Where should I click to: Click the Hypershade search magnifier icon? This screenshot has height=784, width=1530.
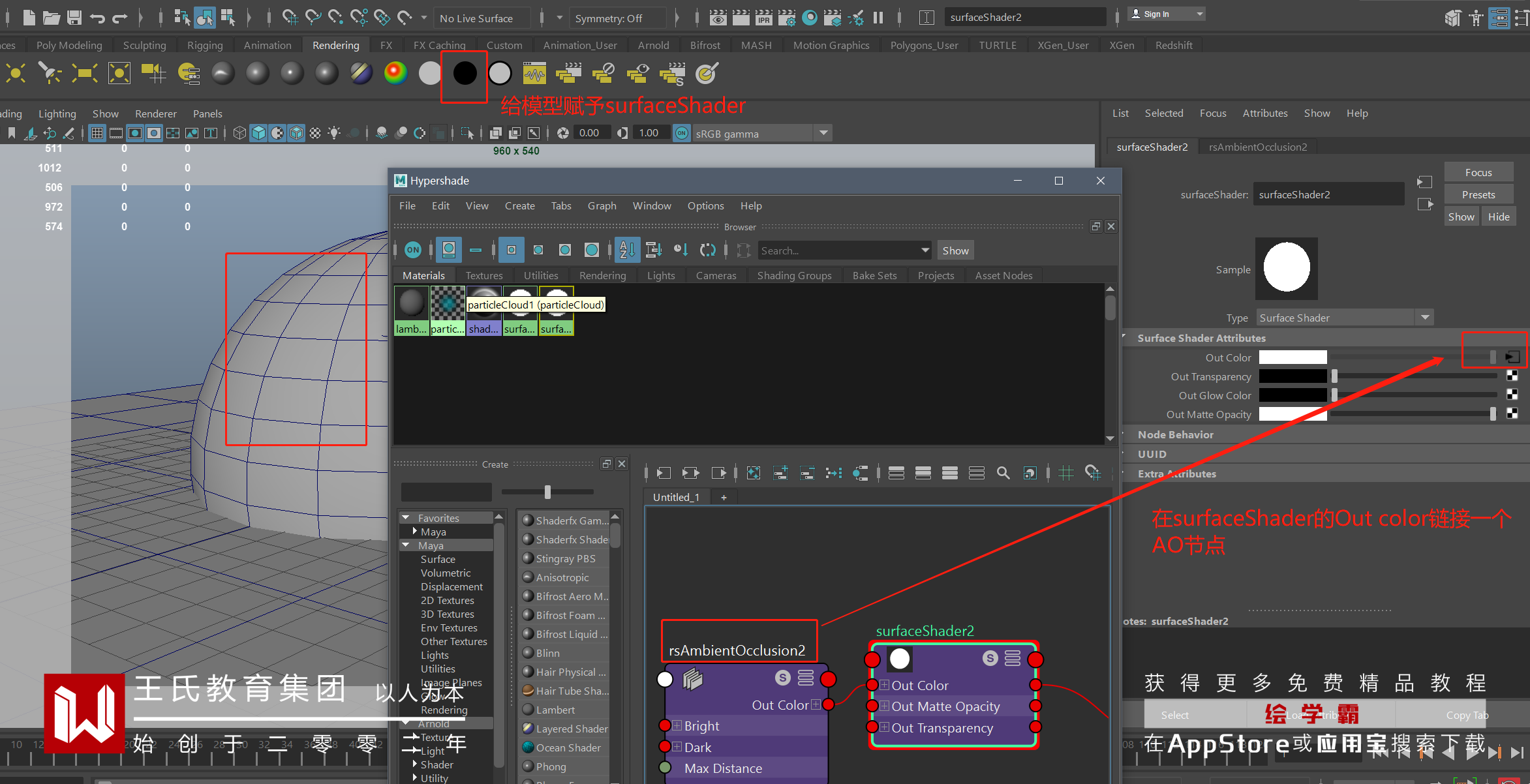[x=1003, y=473]
